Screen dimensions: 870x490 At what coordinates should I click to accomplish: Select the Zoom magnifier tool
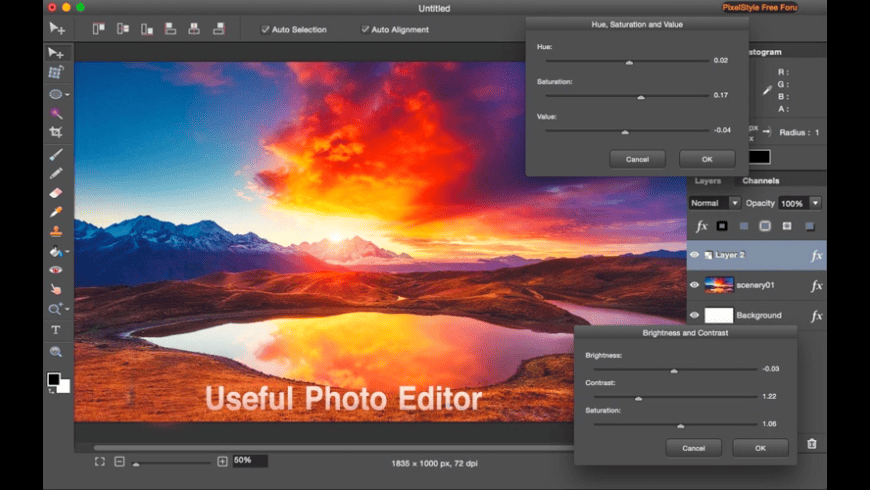[x=55, y=352]
